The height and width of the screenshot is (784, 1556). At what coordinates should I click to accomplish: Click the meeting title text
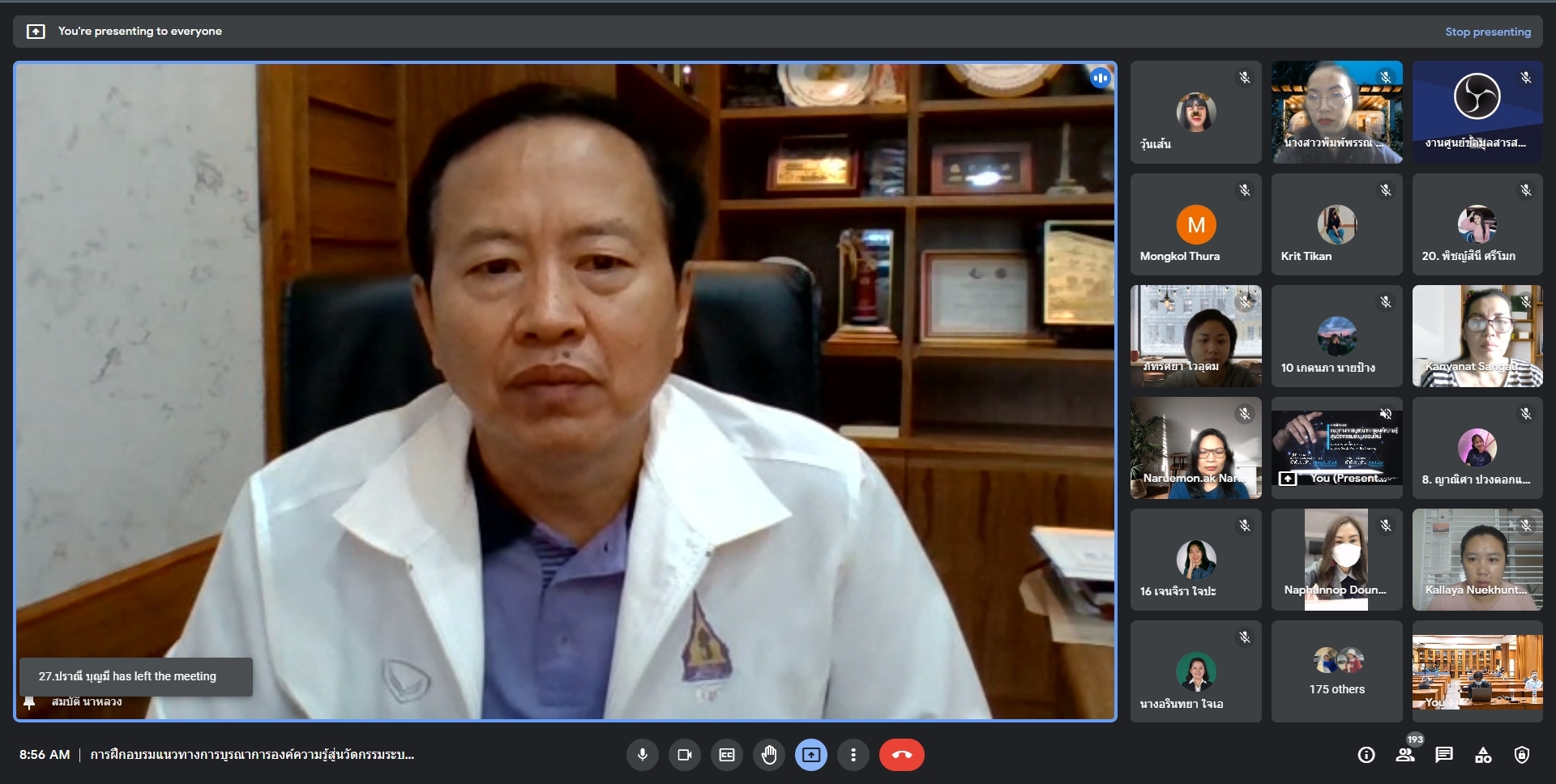tap(252, 755)
